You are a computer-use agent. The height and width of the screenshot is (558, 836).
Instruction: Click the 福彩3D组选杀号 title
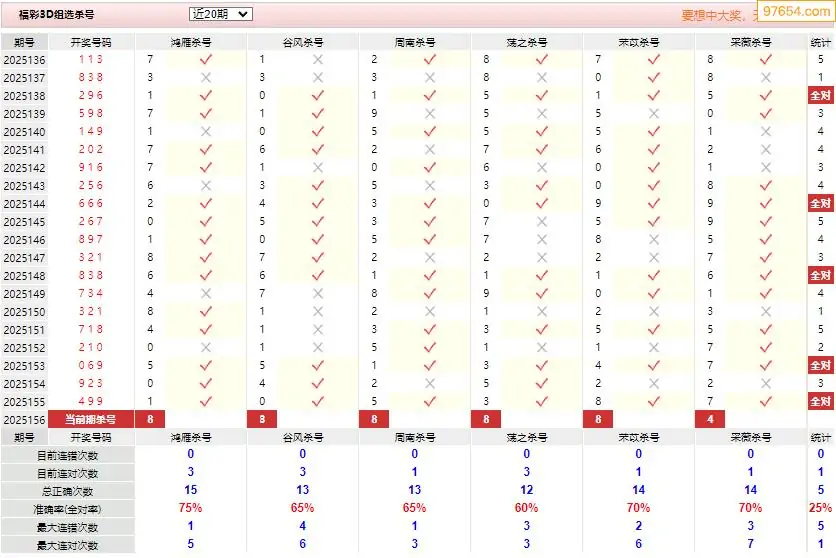tap(57, 15)
